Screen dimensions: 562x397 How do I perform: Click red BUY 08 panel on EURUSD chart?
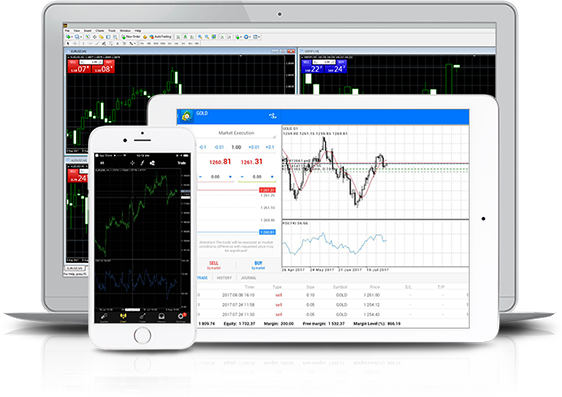pyautogui.click(x=103, y=67)
